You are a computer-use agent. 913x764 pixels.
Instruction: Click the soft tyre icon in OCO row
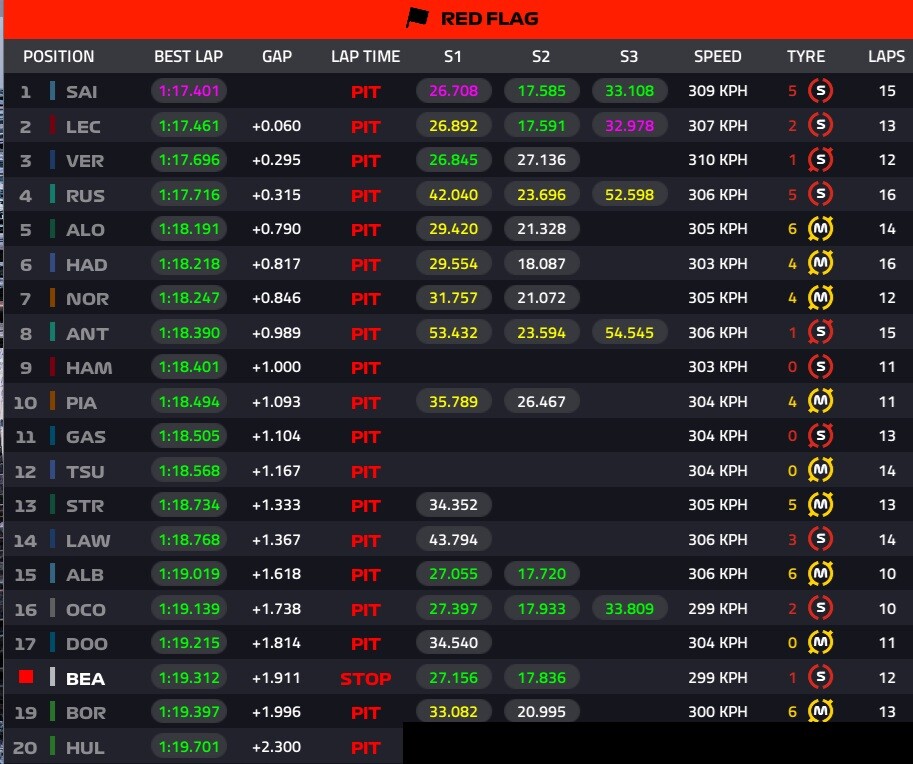coord(820,609)
